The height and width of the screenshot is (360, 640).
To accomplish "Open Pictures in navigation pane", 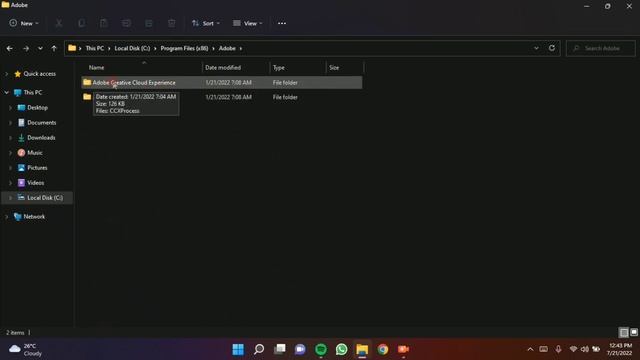I will click(37, 168).
